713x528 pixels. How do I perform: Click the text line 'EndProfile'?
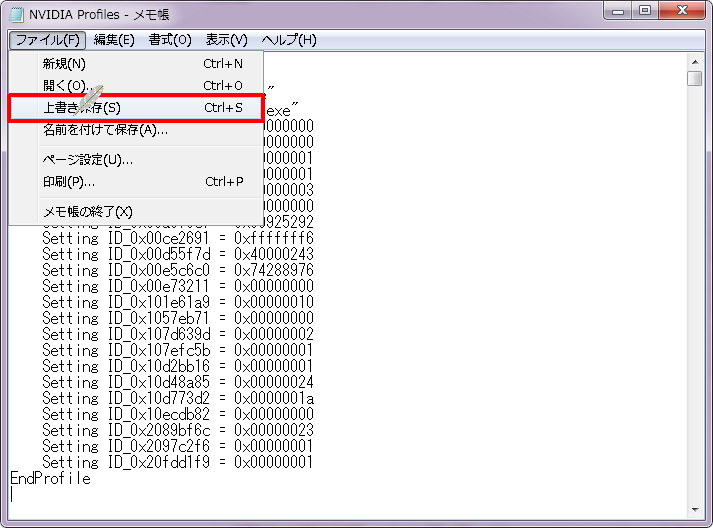coord(50,478)
